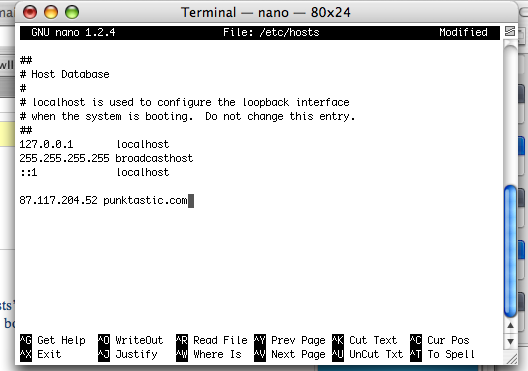Click the ^R Read File shortcut
Viewport: 528px width, 371px height.
point(212,340)
